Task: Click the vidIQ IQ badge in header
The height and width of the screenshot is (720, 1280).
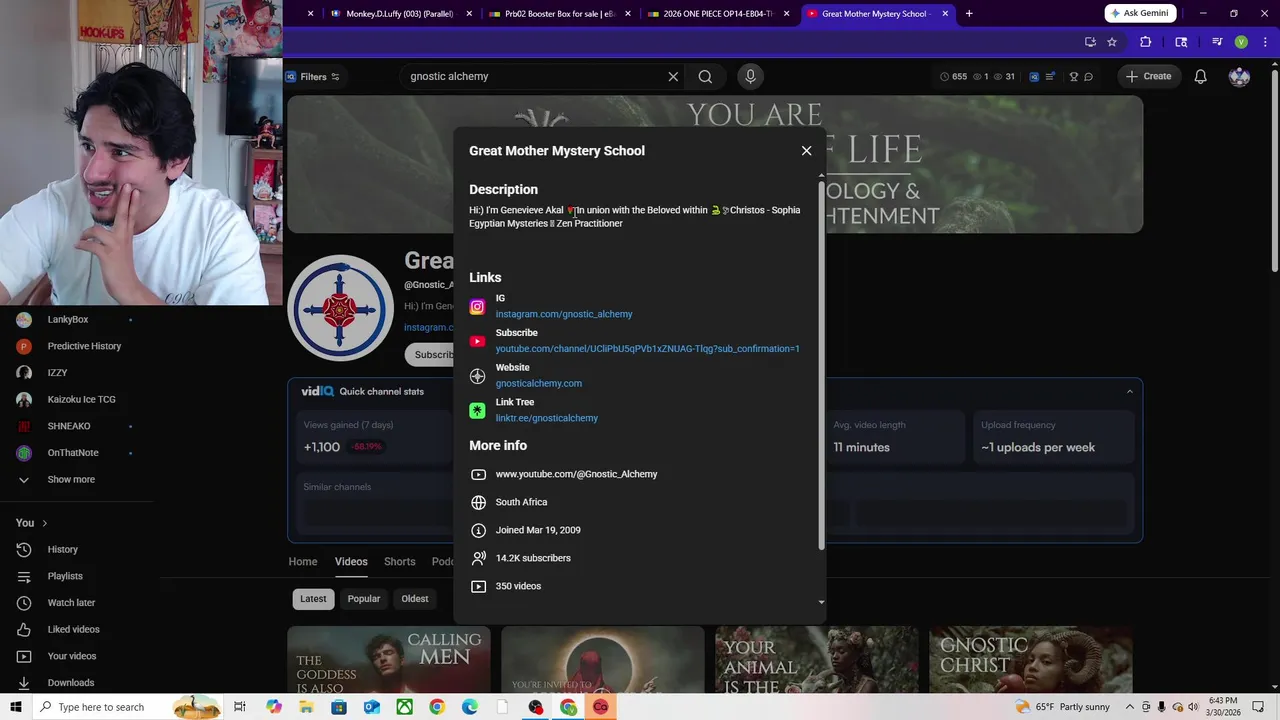Action: [1034, 77]
